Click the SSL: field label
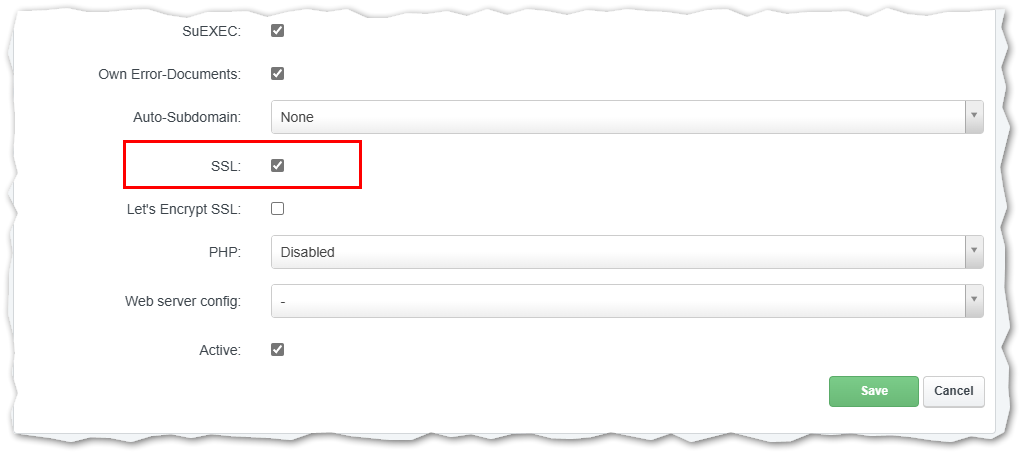 [225, 166]
